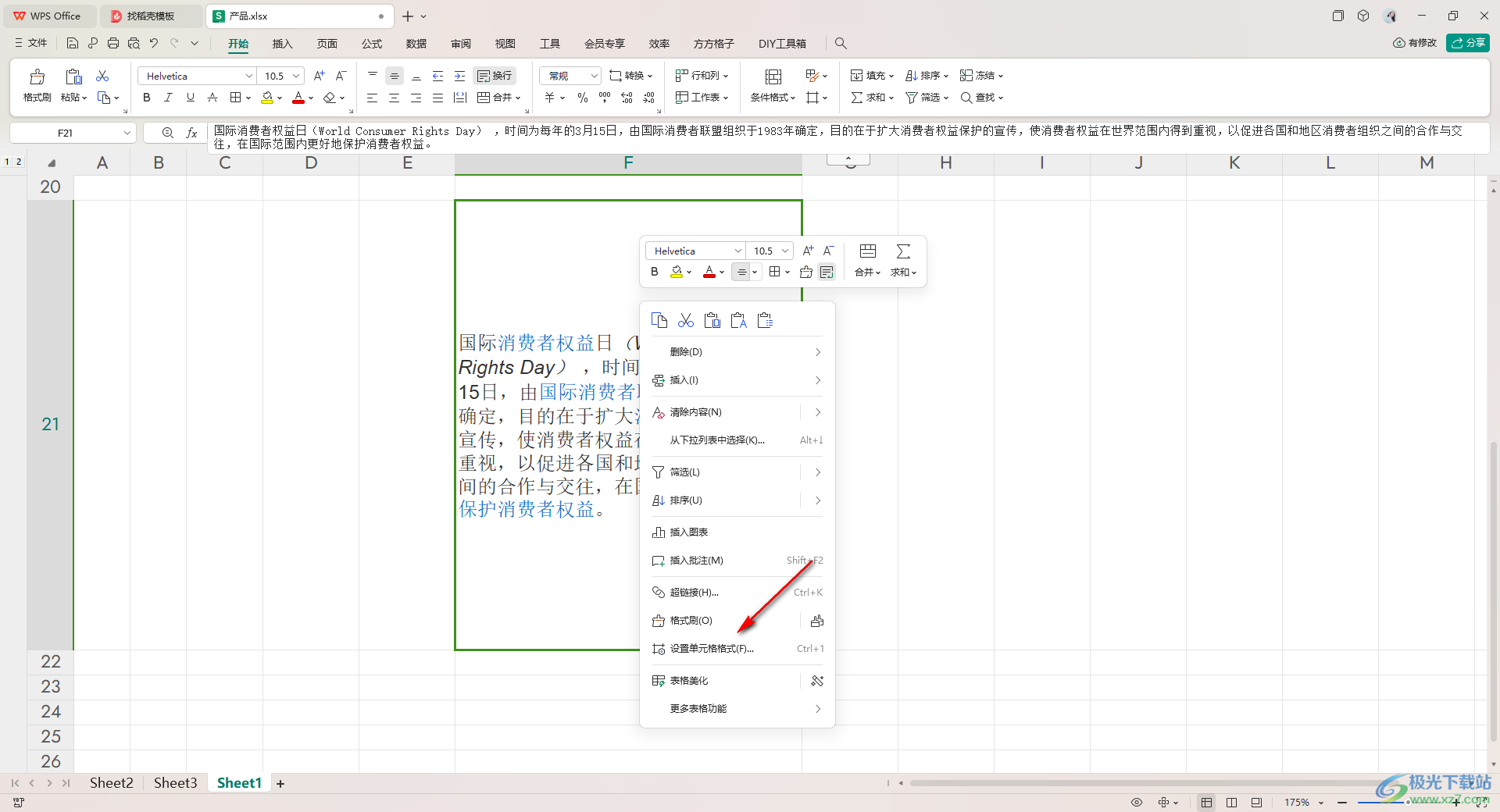Viewport: 1500px width, 812px height.
Task: Toggle Underline in the ribbon
Action: 190,98
